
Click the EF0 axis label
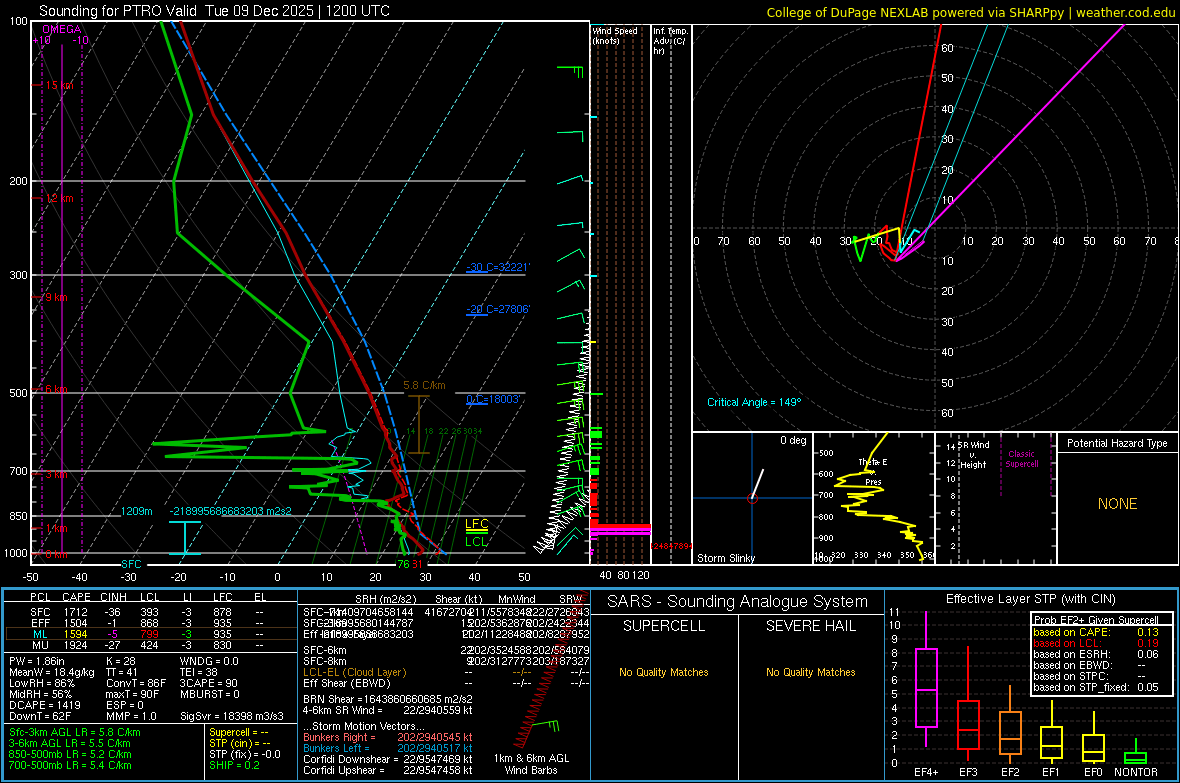[1093, 772]
